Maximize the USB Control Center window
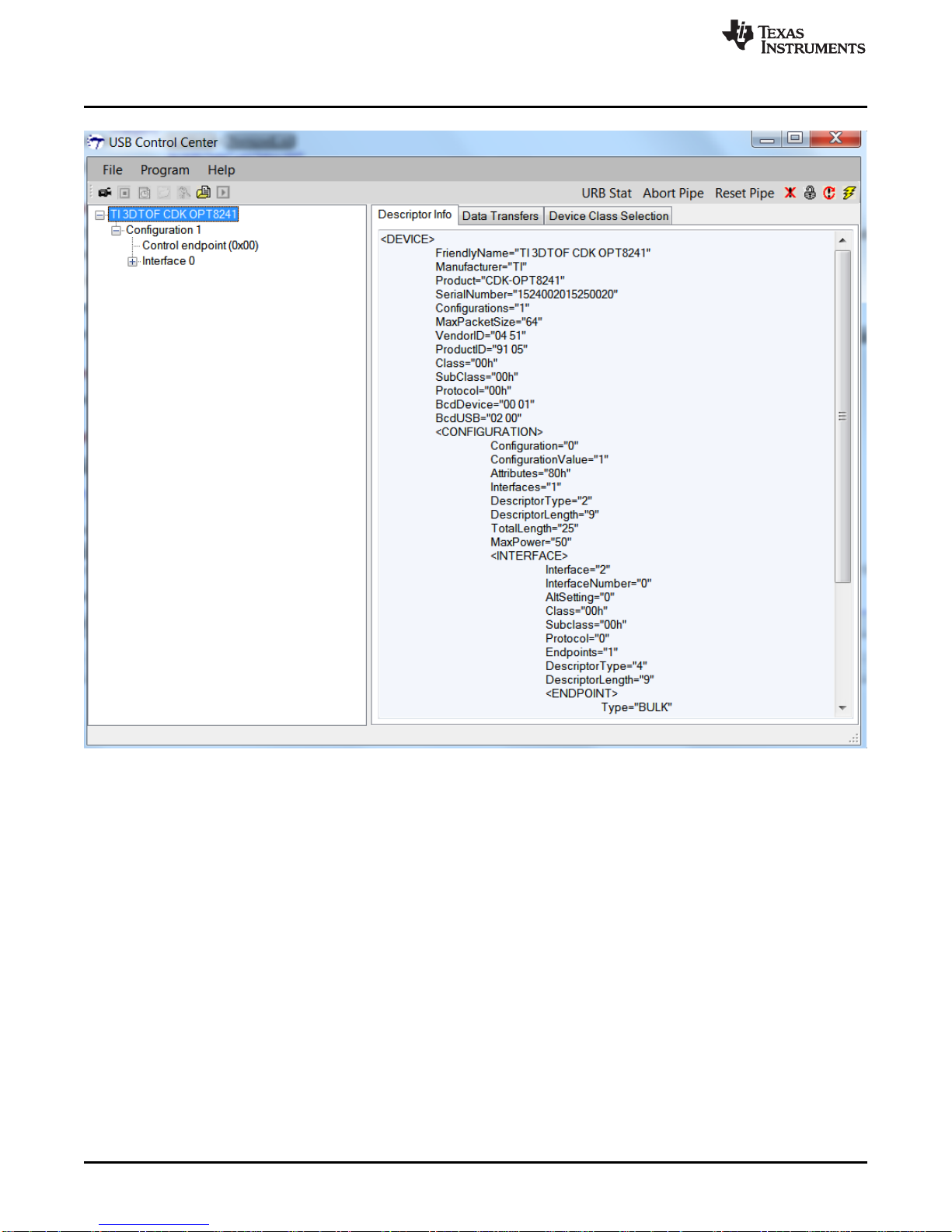952x1232 pixels. pos(795,138)
